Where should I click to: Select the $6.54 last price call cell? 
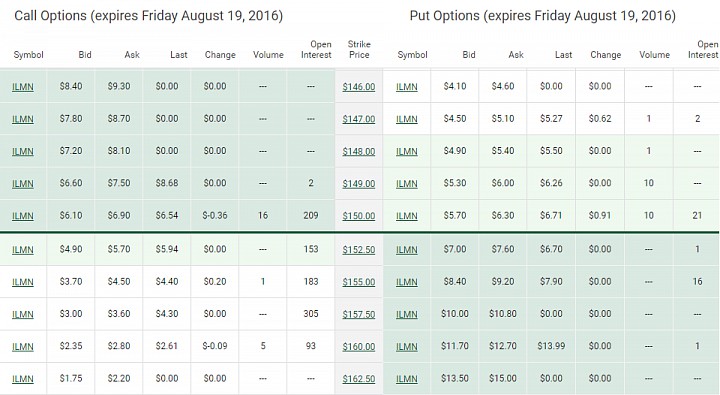[167, 215]
